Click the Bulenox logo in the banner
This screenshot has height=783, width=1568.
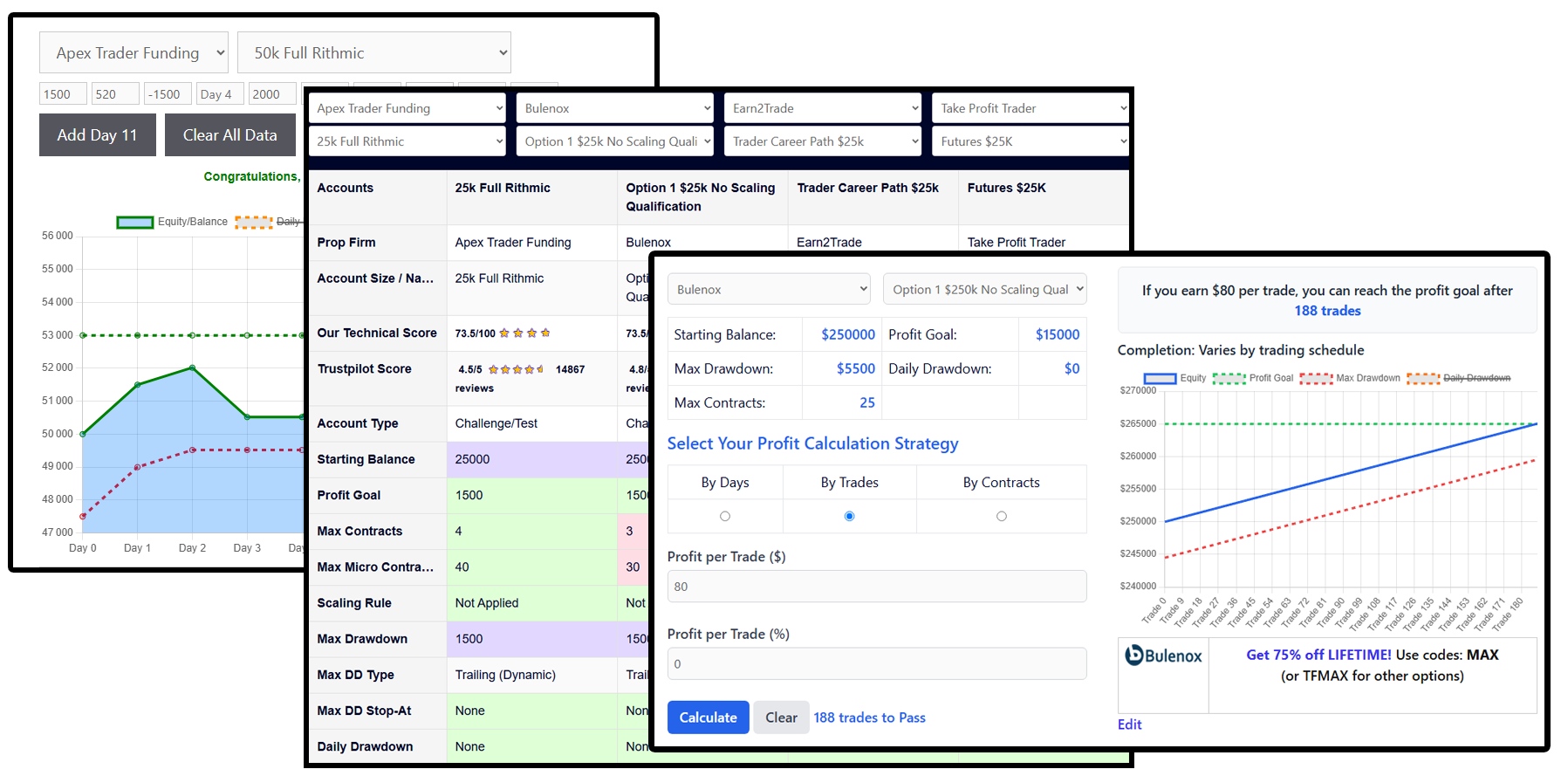point(1164,656)
